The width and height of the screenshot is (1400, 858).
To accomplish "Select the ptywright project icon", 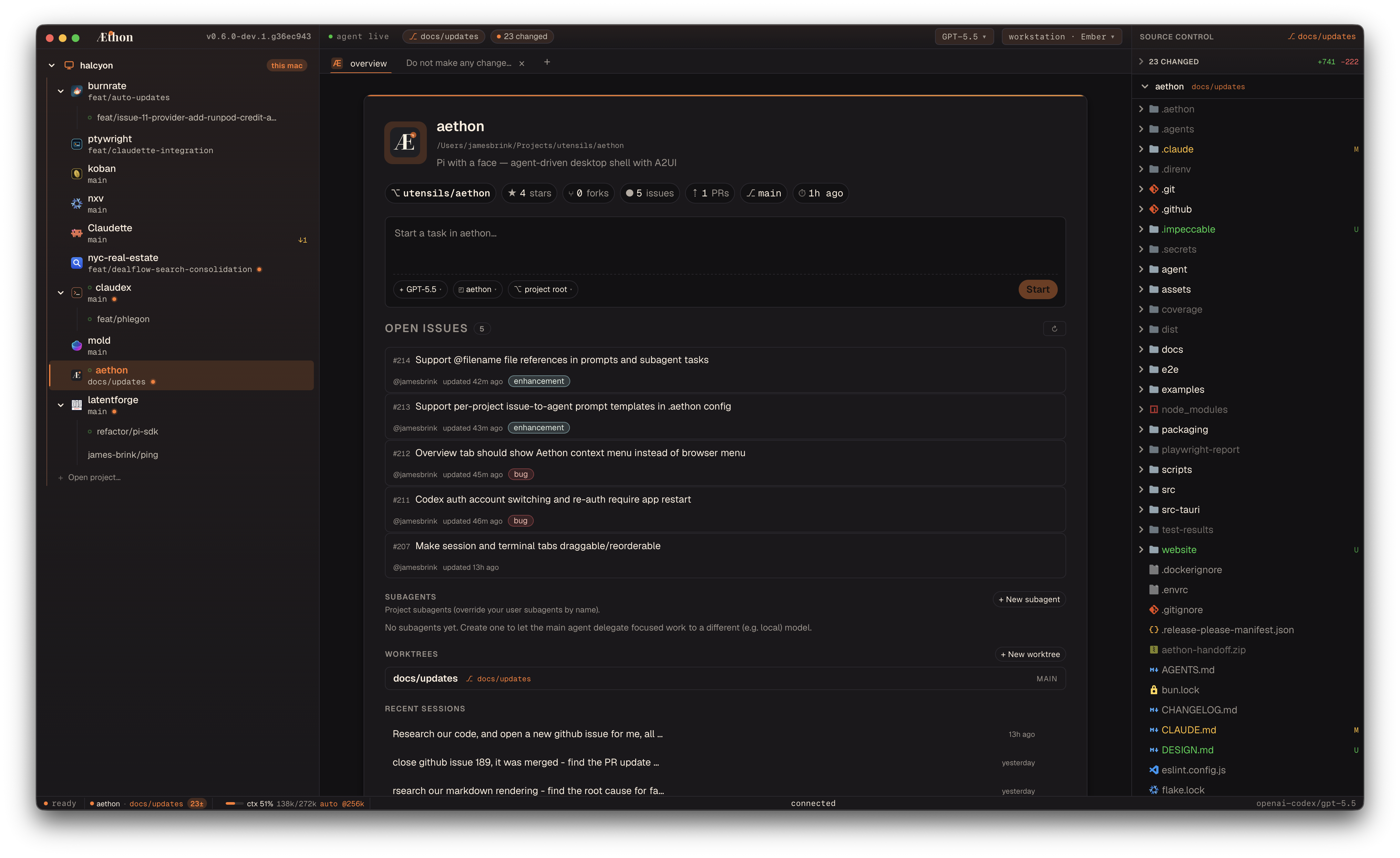I will (x=77, y=144).
